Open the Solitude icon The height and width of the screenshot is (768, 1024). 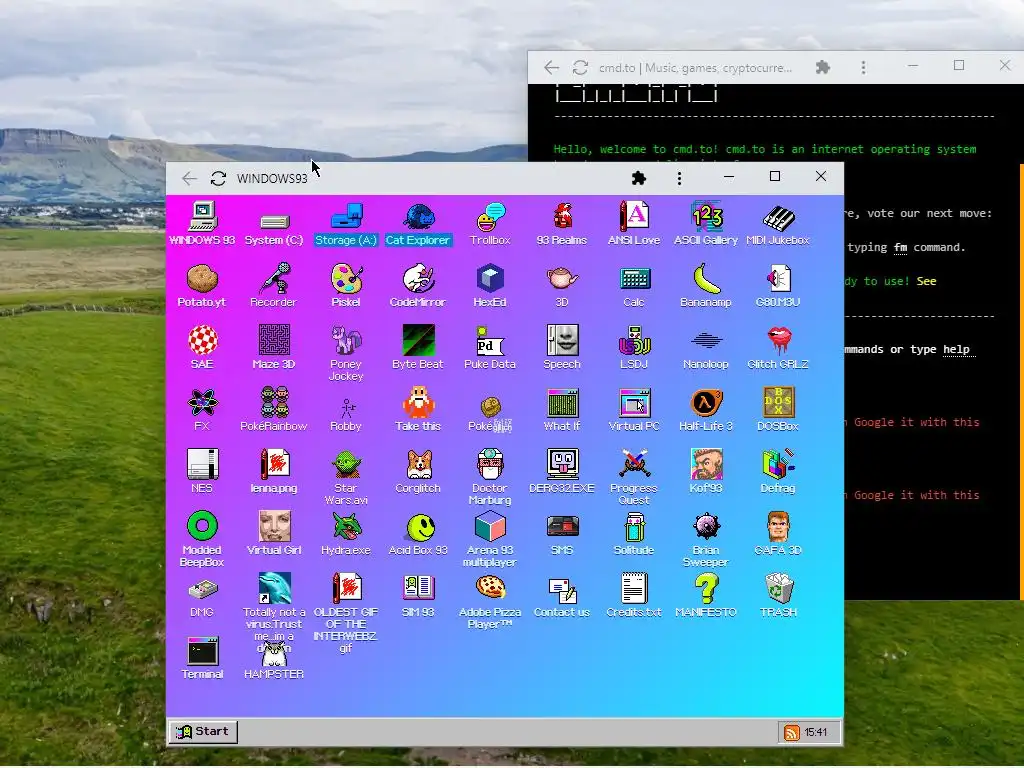pos(634,526)
